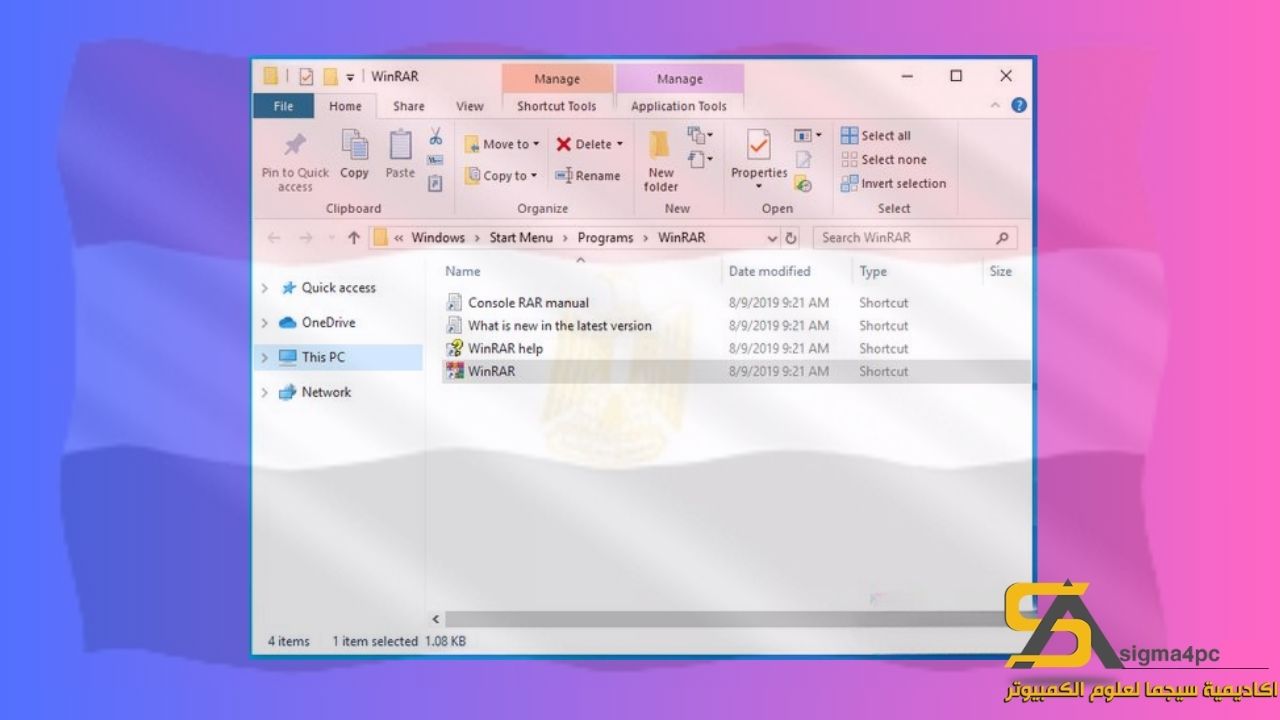The height and width of the screenshot is (720, 1280).
Task: Open the Customize Quick Access Toolbar dropdown
Action: [x=350, y=78]
